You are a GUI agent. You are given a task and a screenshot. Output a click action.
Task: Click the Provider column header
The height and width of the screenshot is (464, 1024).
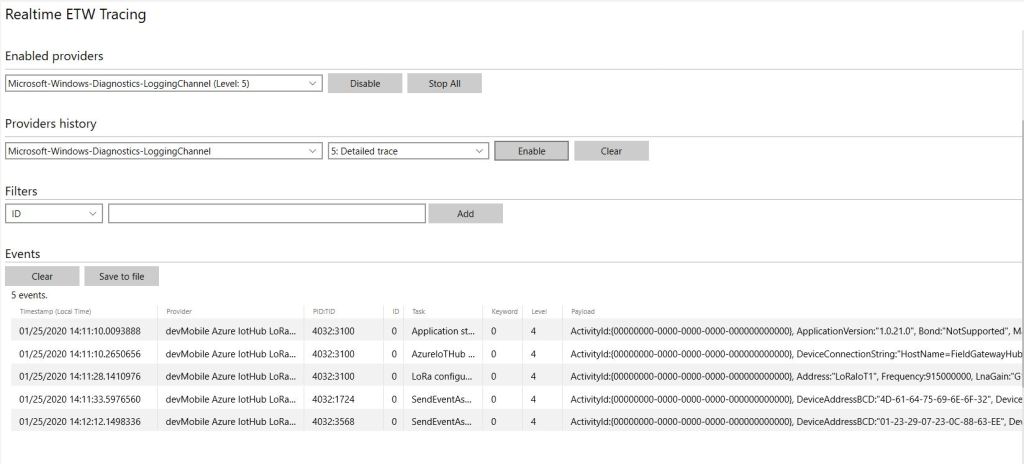coord(179,312)
